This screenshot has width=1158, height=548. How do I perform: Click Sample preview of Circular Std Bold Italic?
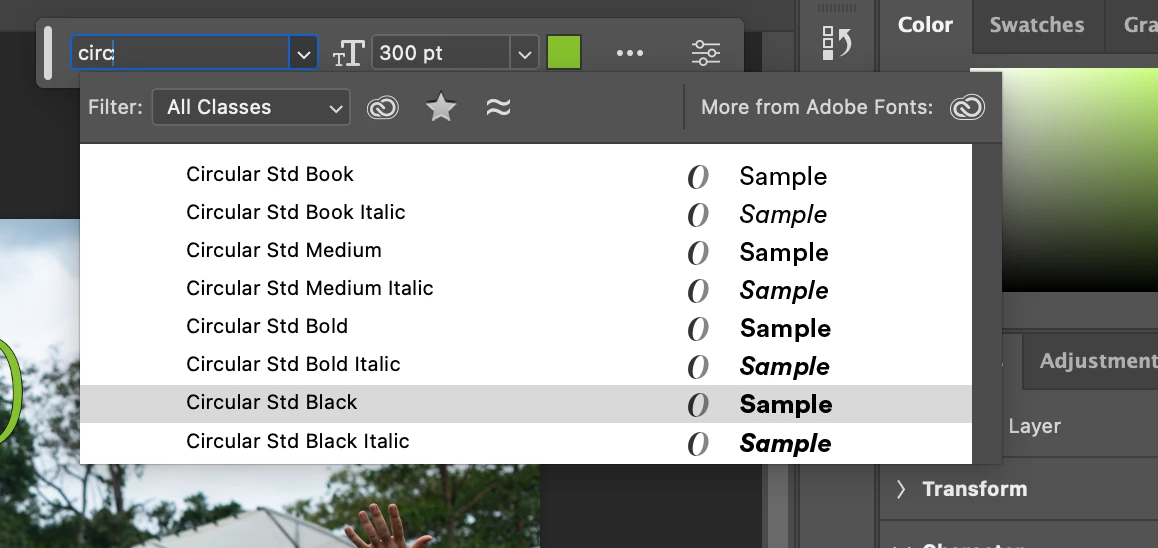tap(784, 366)
